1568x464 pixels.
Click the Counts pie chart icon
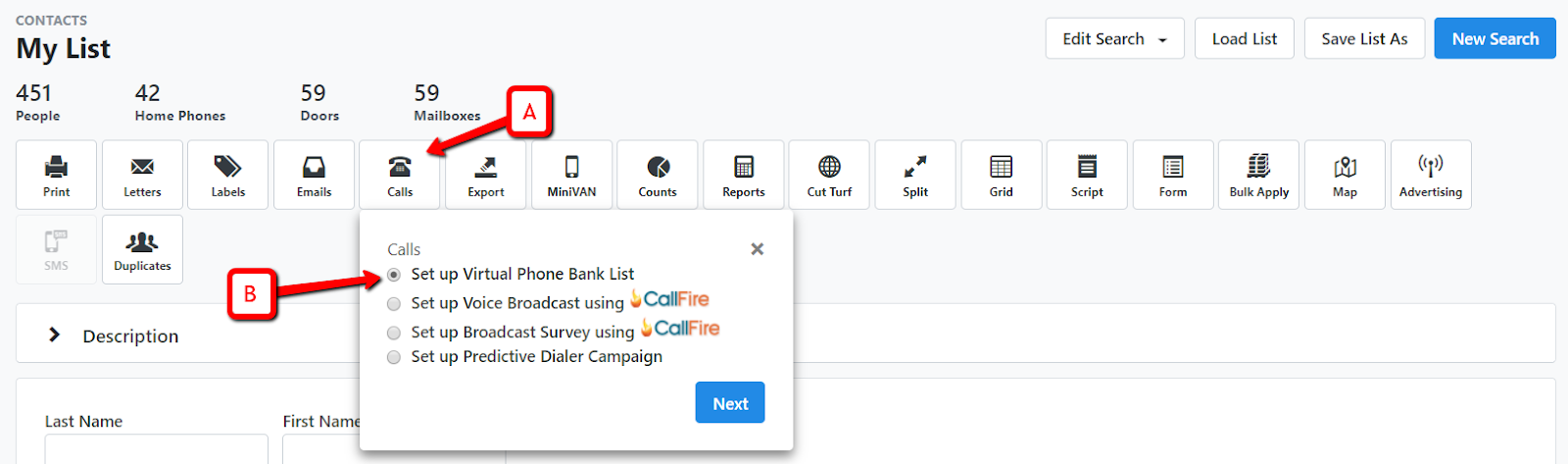[658, 166]
